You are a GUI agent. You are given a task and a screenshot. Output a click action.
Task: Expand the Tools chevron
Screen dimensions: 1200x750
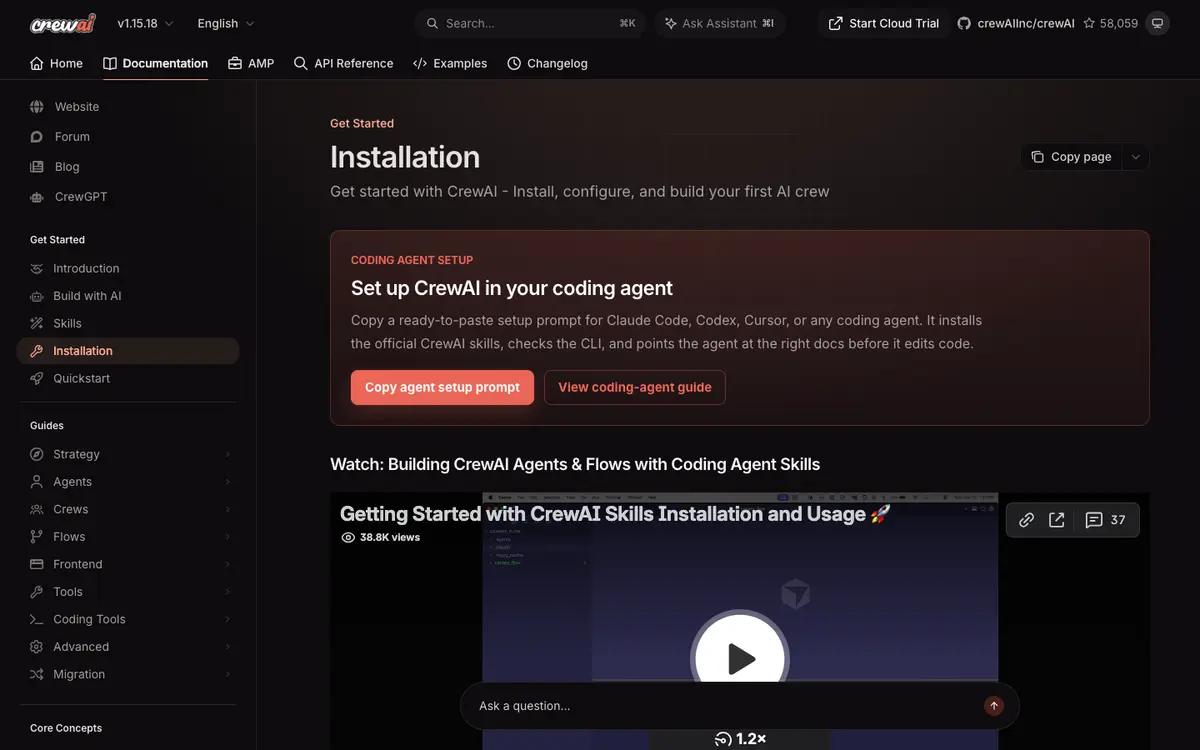point(228,592)
